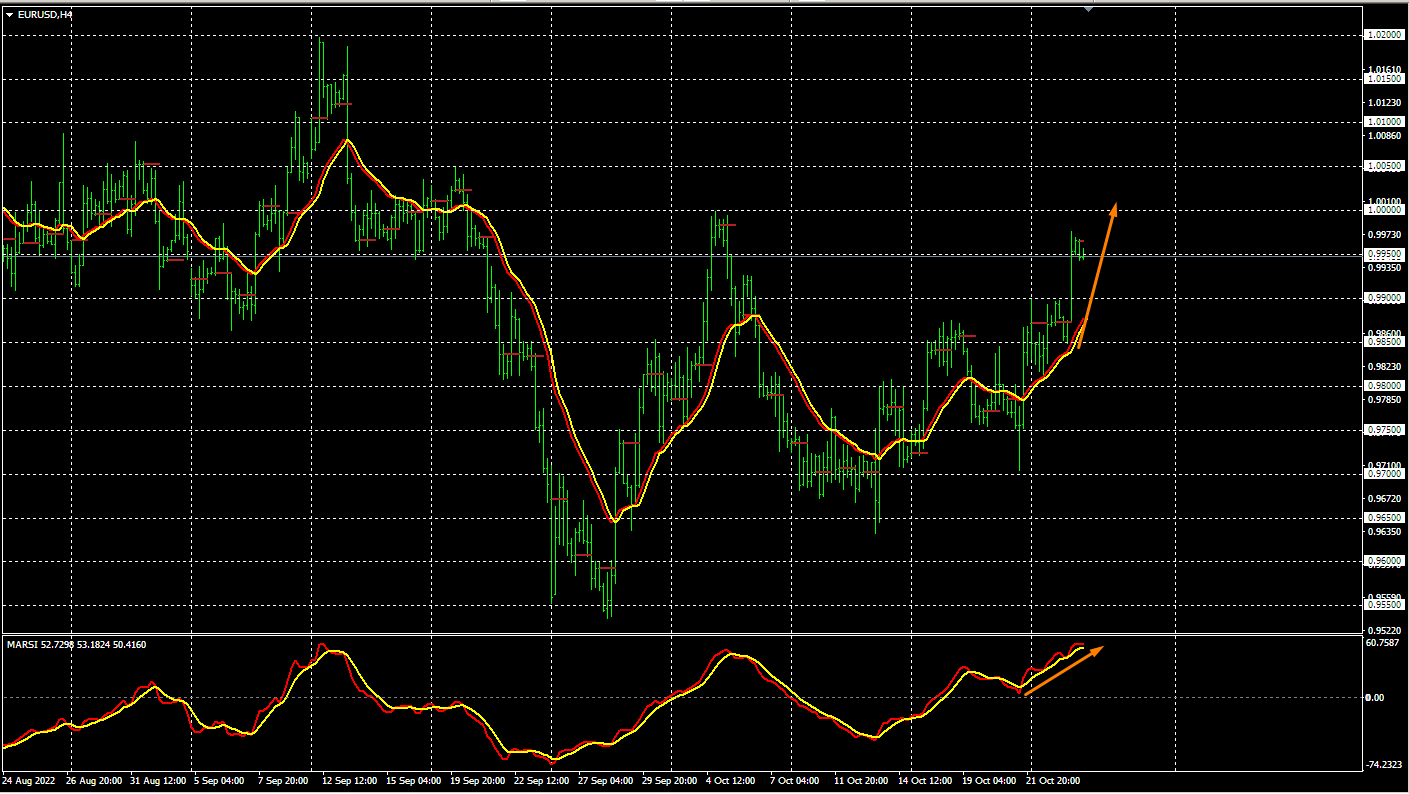Click the 0.99500 current price label
Image resolution: width=1409 pixels, height=794 pixels.
coord(1384,255)
